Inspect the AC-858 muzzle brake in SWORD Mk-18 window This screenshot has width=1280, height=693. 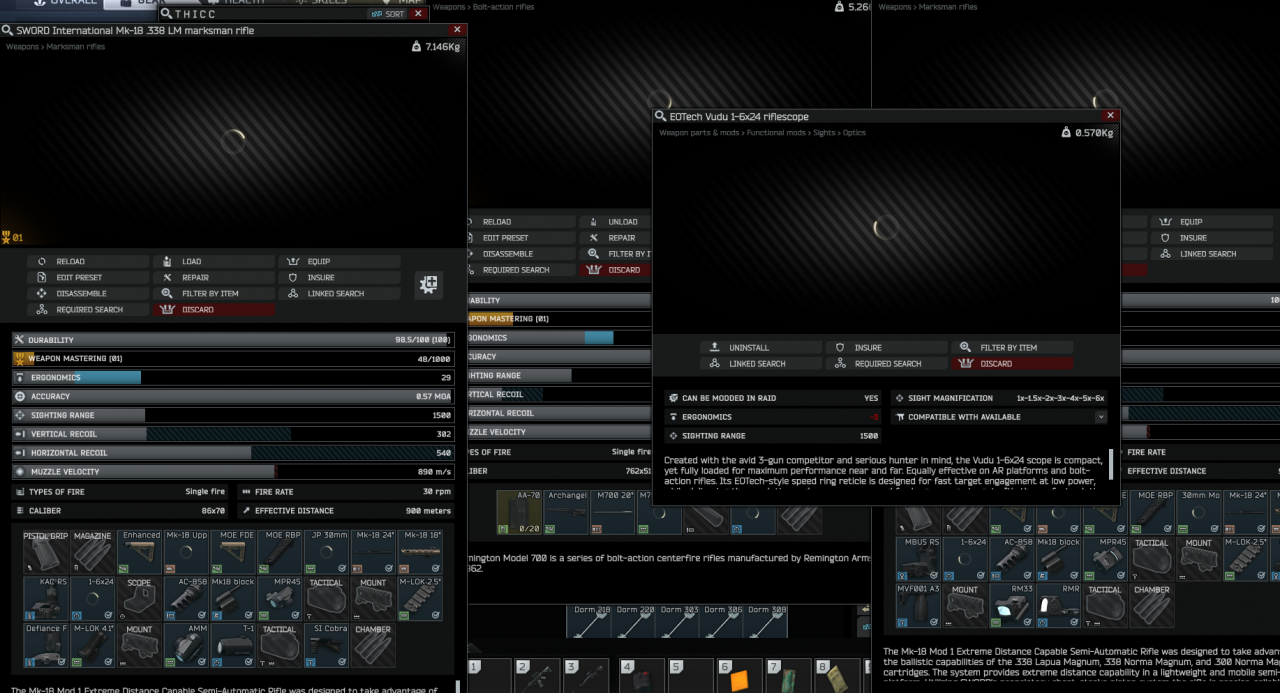pos(186,598)
